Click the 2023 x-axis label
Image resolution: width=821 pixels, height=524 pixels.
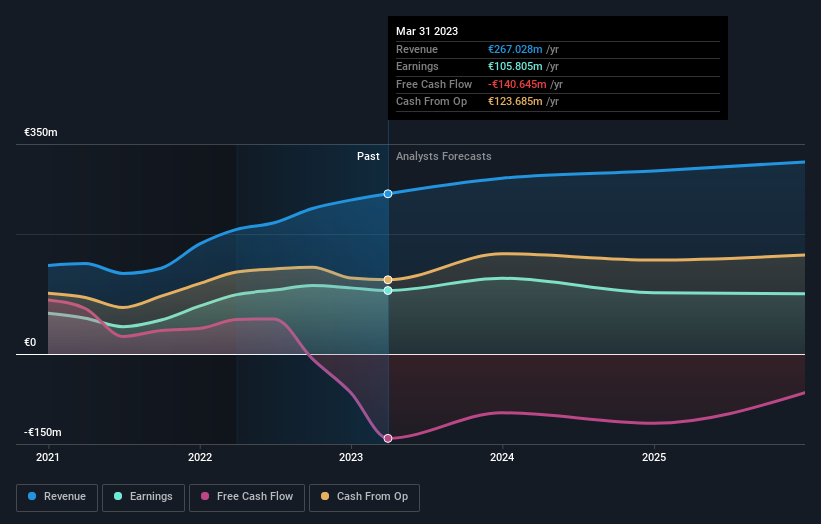(x=351, y=457)
